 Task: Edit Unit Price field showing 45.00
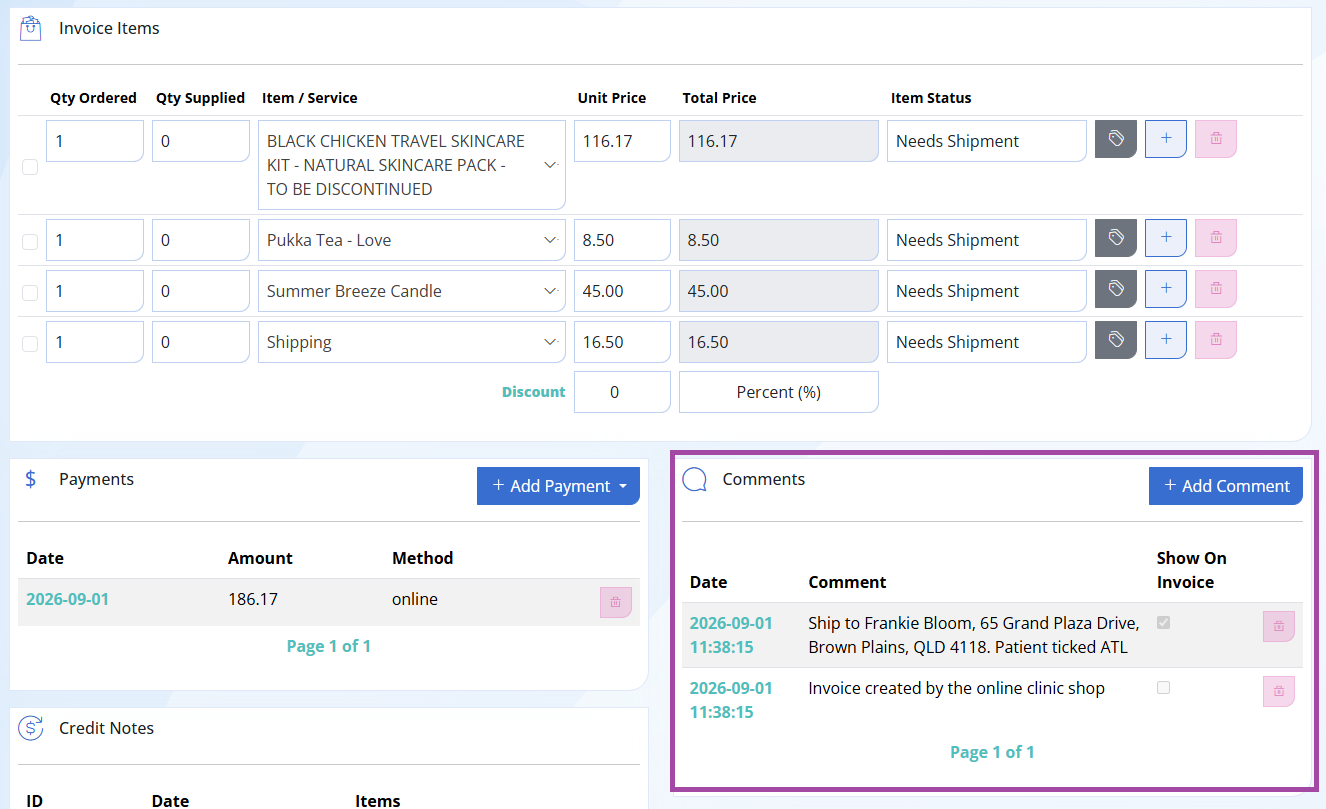click(622, 291)
